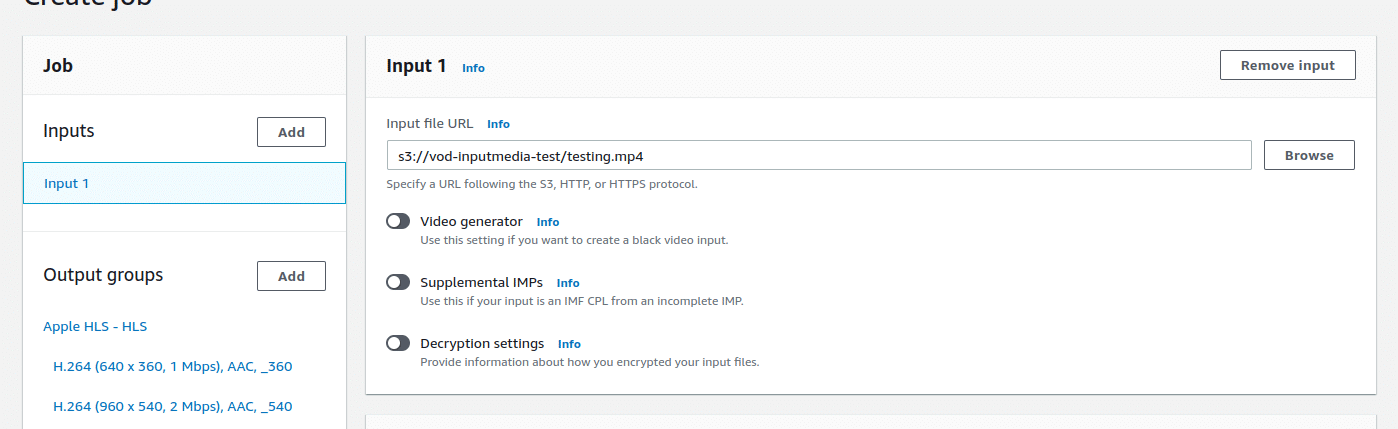
Task: Select the H.264 960 x 540 _540 output
Action: coord(172,407)
